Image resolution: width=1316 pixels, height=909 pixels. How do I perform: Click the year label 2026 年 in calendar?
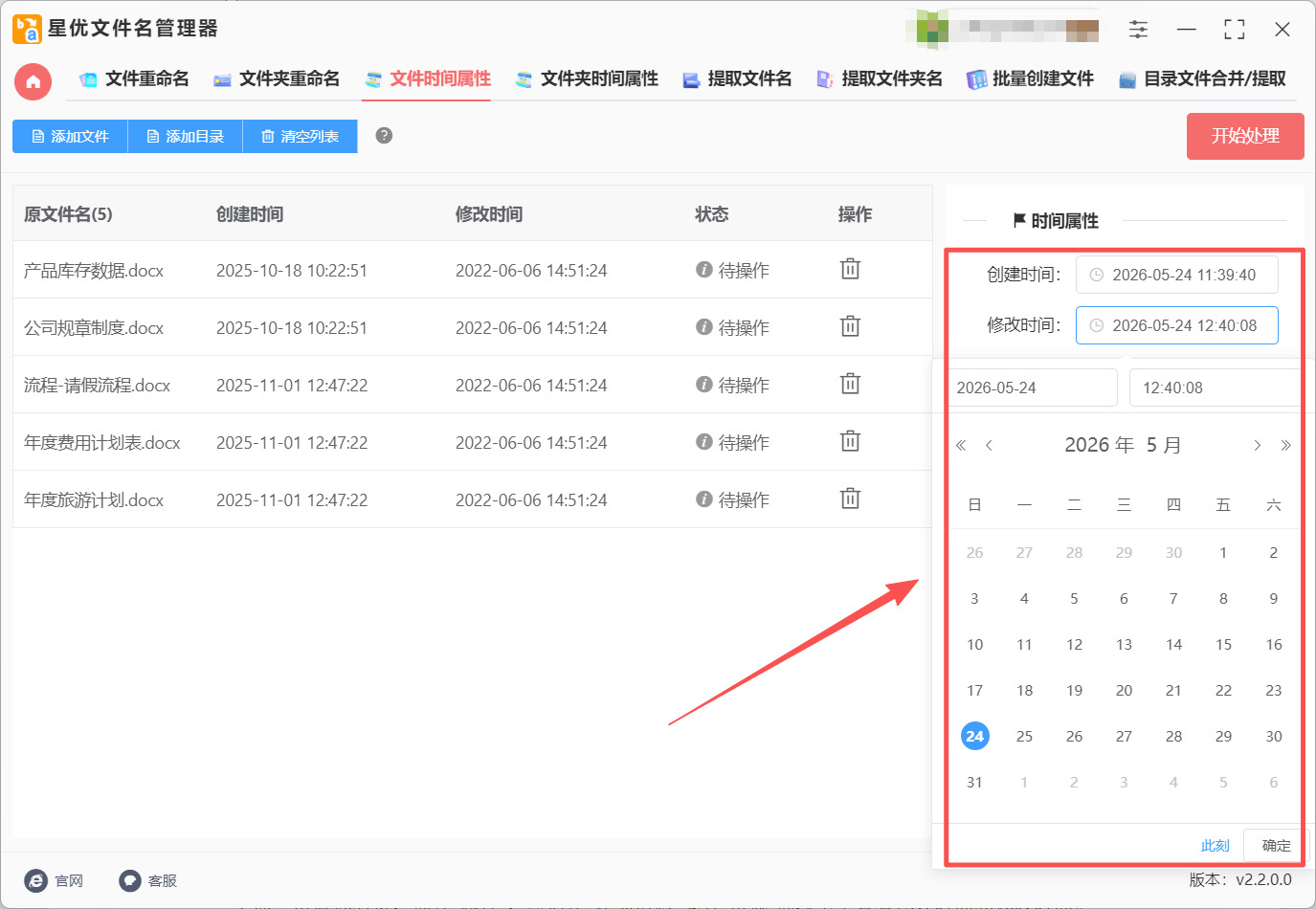coord(1099,445)
